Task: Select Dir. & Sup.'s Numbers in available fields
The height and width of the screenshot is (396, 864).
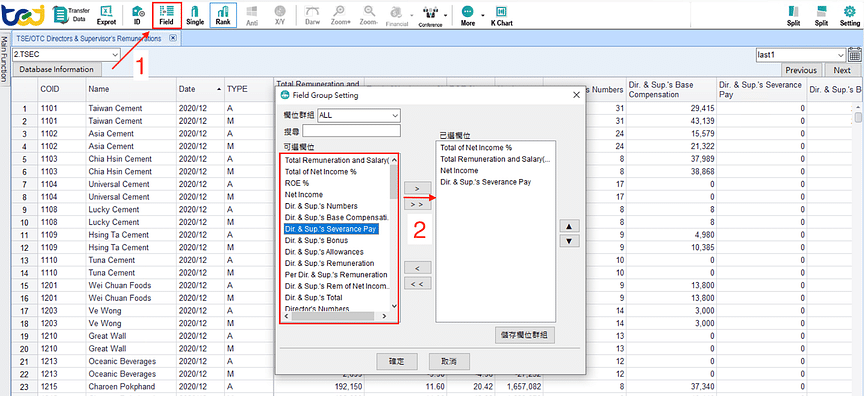Action: coord(321,206)
